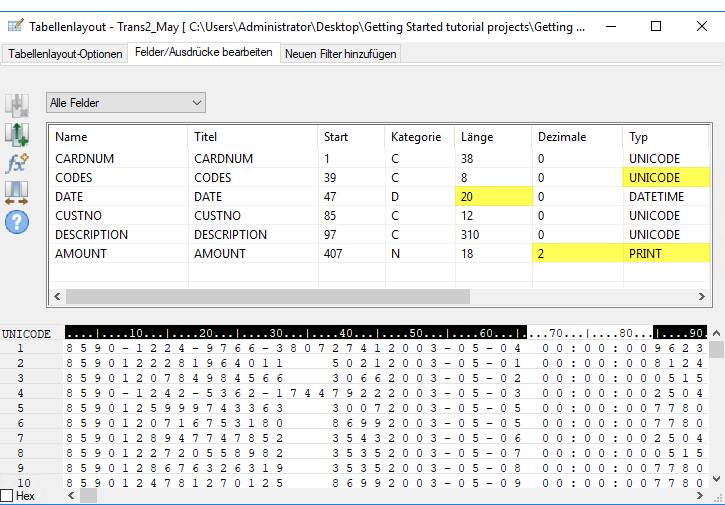Select the AMOUNT field row
This screenshot has height=505, width=725.
tap(80, 254)
